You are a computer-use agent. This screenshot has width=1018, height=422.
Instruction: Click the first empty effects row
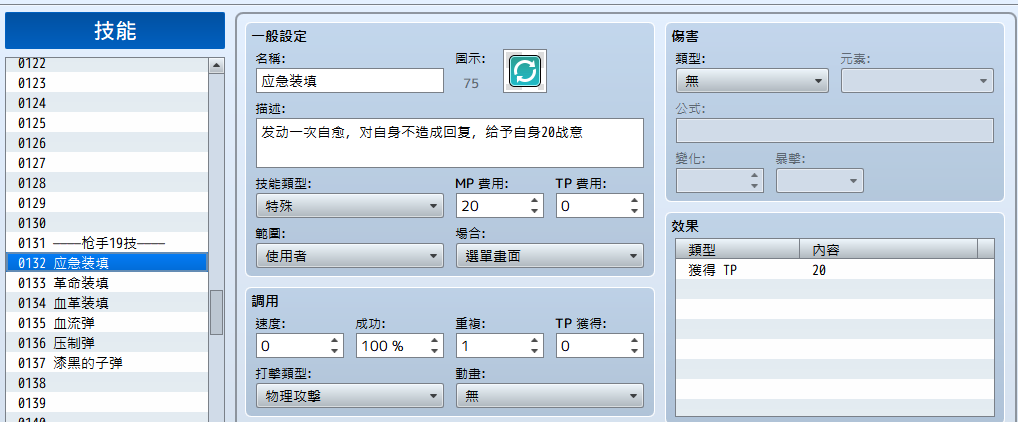(x=835, y=290)
